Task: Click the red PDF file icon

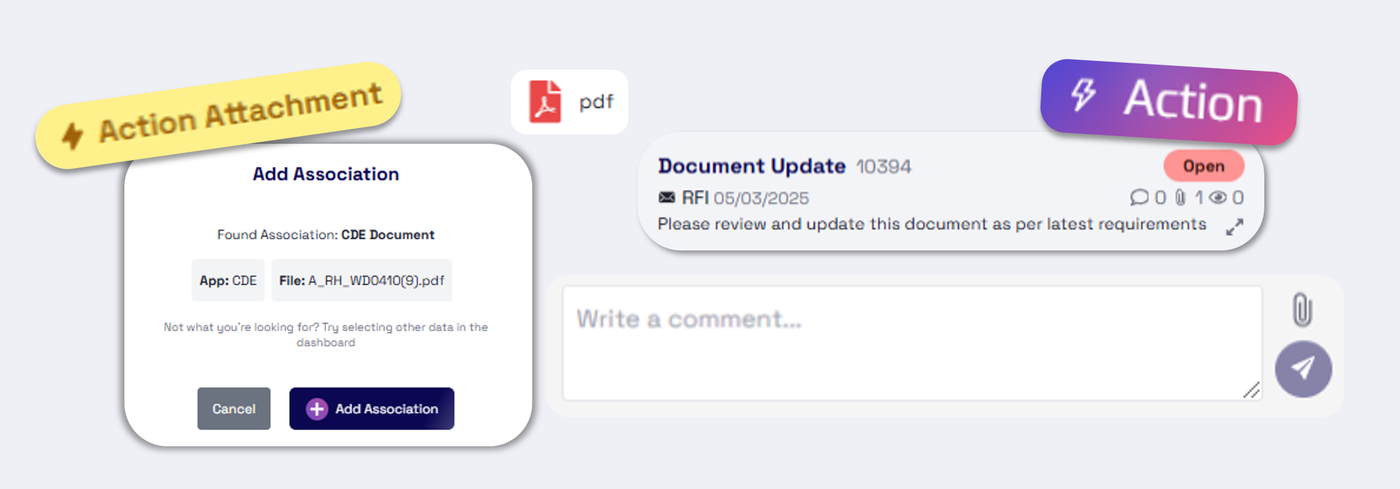Action: [546, 102]
